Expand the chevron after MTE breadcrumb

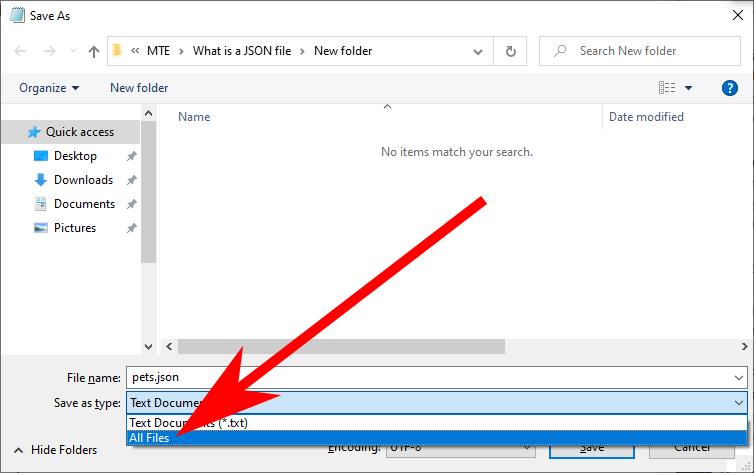pyautogui.click(x=181, y=51)
